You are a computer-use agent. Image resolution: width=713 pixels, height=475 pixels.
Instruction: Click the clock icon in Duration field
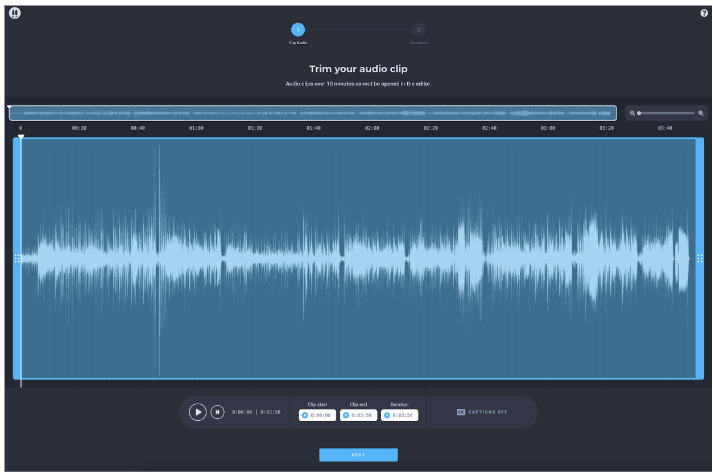pyautogui.click(x=387, y=415)
